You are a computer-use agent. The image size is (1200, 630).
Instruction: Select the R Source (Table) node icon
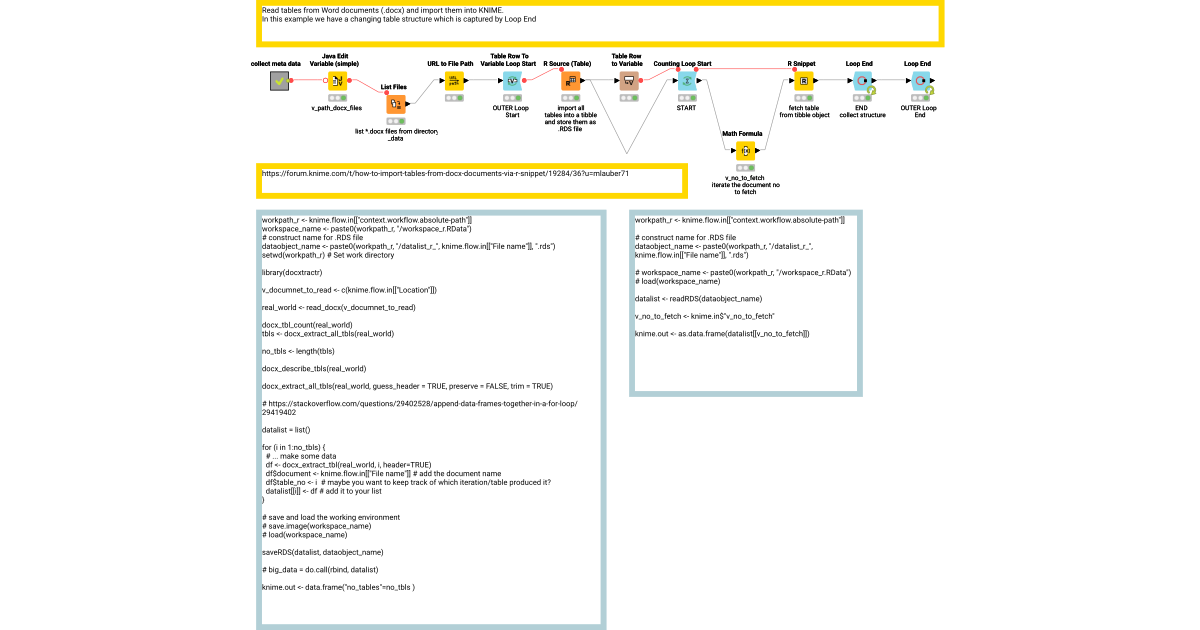coord(571,82)
